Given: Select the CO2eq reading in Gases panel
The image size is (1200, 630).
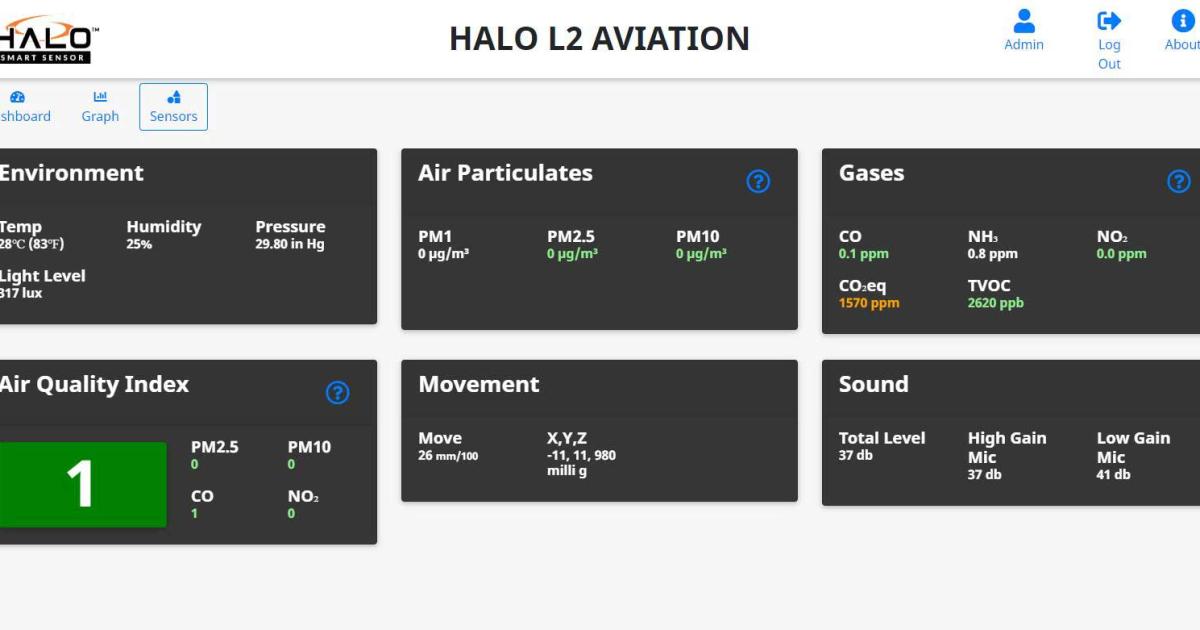Looking at the screenshot, I should tap(866, 294).
